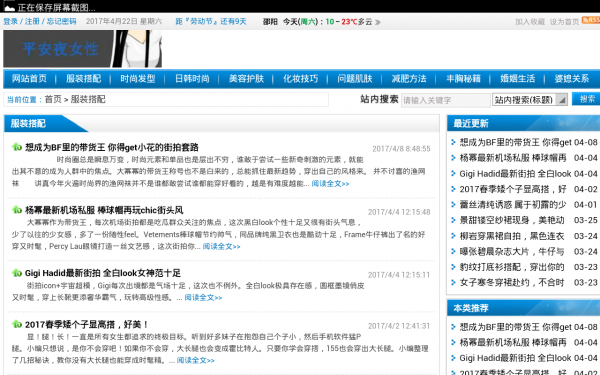Image resolution: width=600 pixels, height=375 pixels.
Task: Click the 最近更新 sidebar panel header
Action: (523, 123)
